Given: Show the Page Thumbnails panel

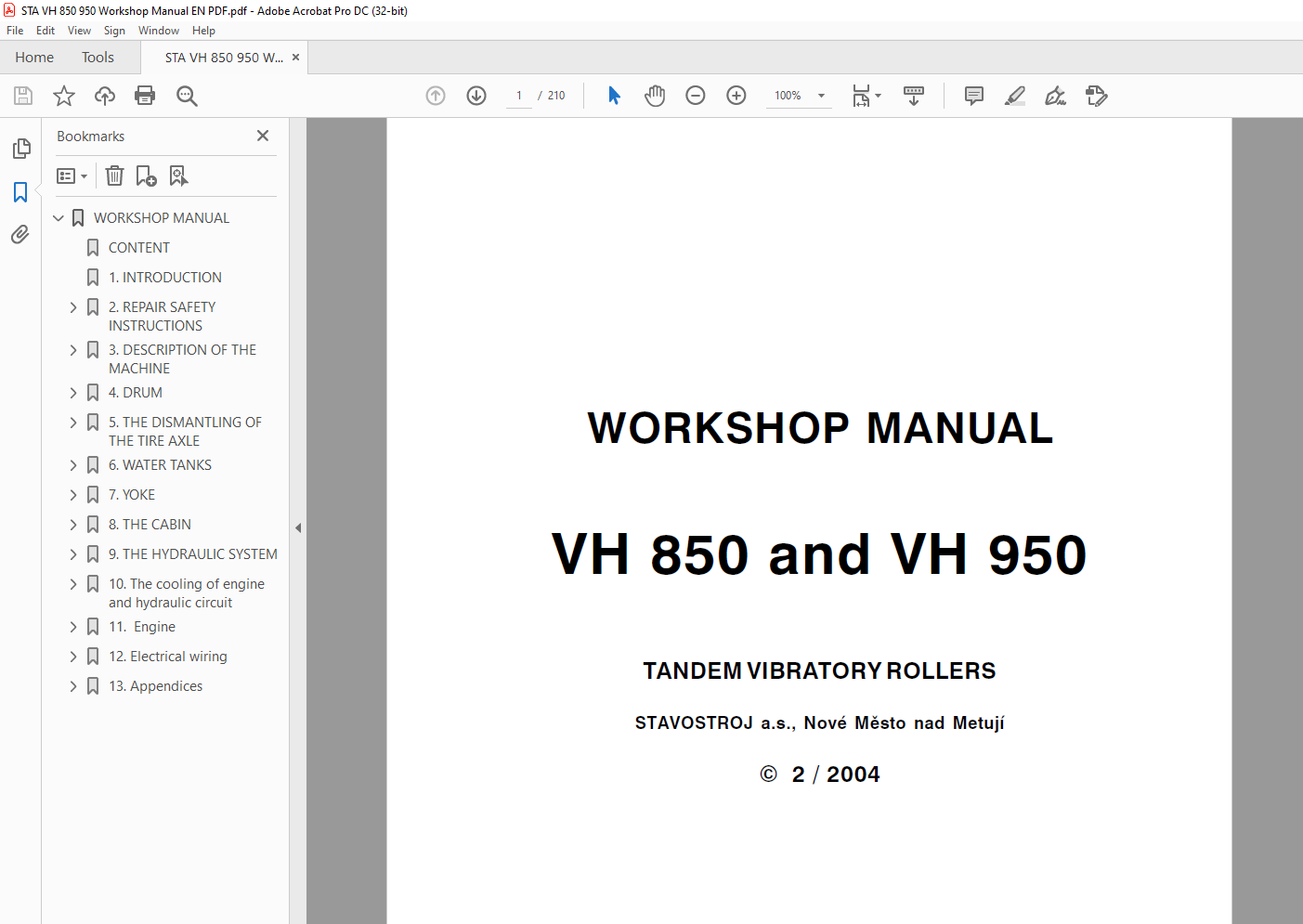Looking at the screenshot, I should [21, 149].
